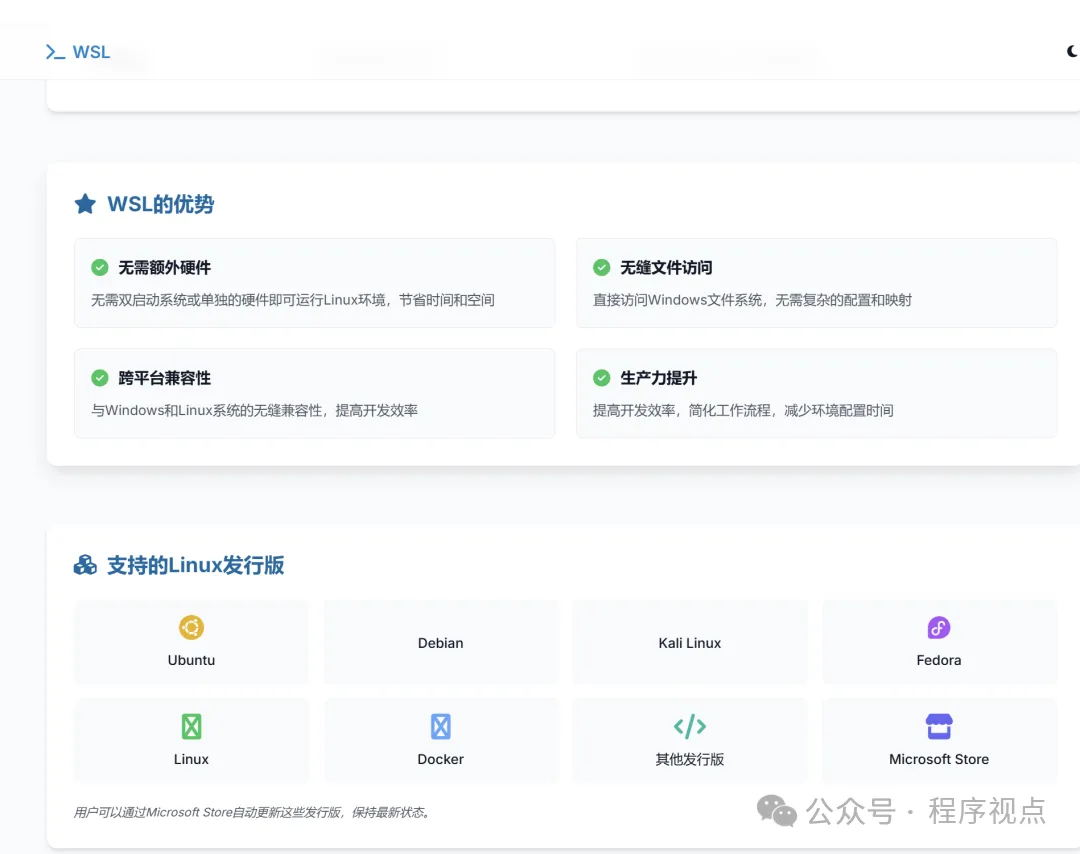Select the Debian distribution card
This screenshot has width=1080, height=854.
pyautogui.click(x=440, y=643)
